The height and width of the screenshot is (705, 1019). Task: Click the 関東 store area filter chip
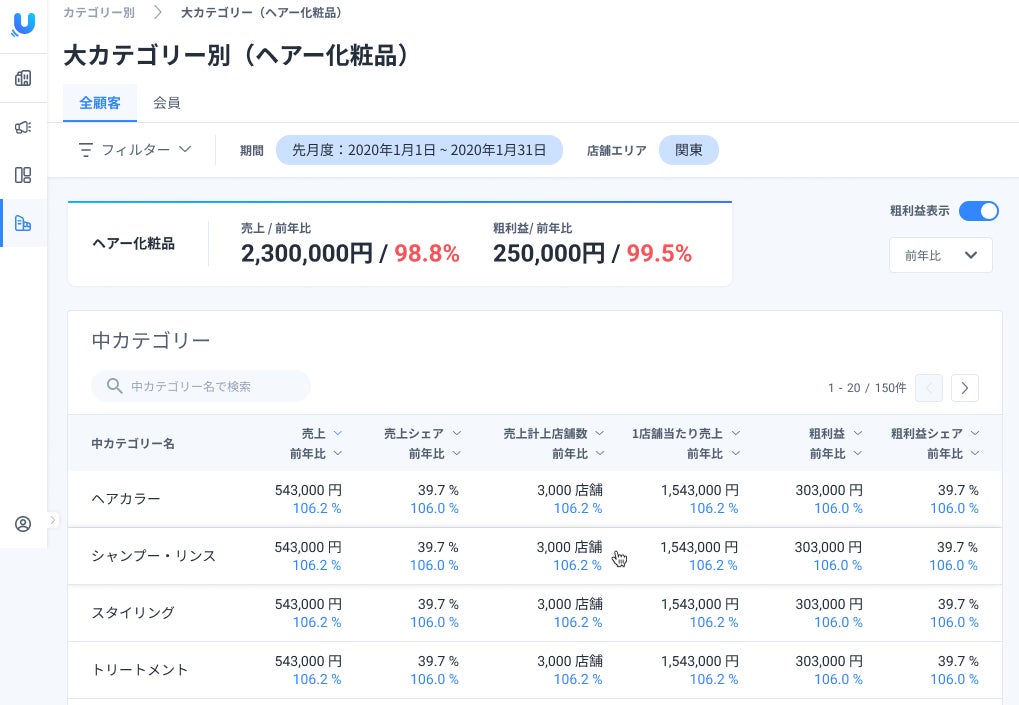click(688, 150)
